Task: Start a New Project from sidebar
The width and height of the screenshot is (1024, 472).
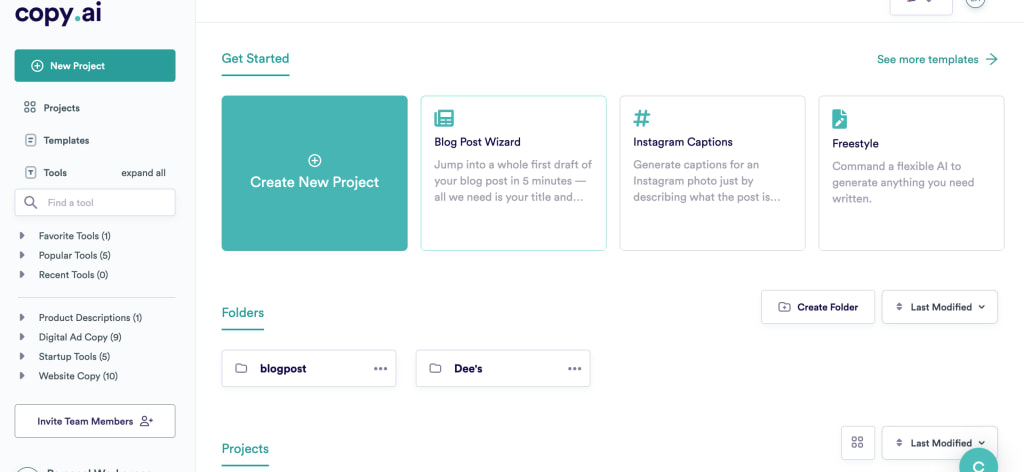Action: pos(95,65)
